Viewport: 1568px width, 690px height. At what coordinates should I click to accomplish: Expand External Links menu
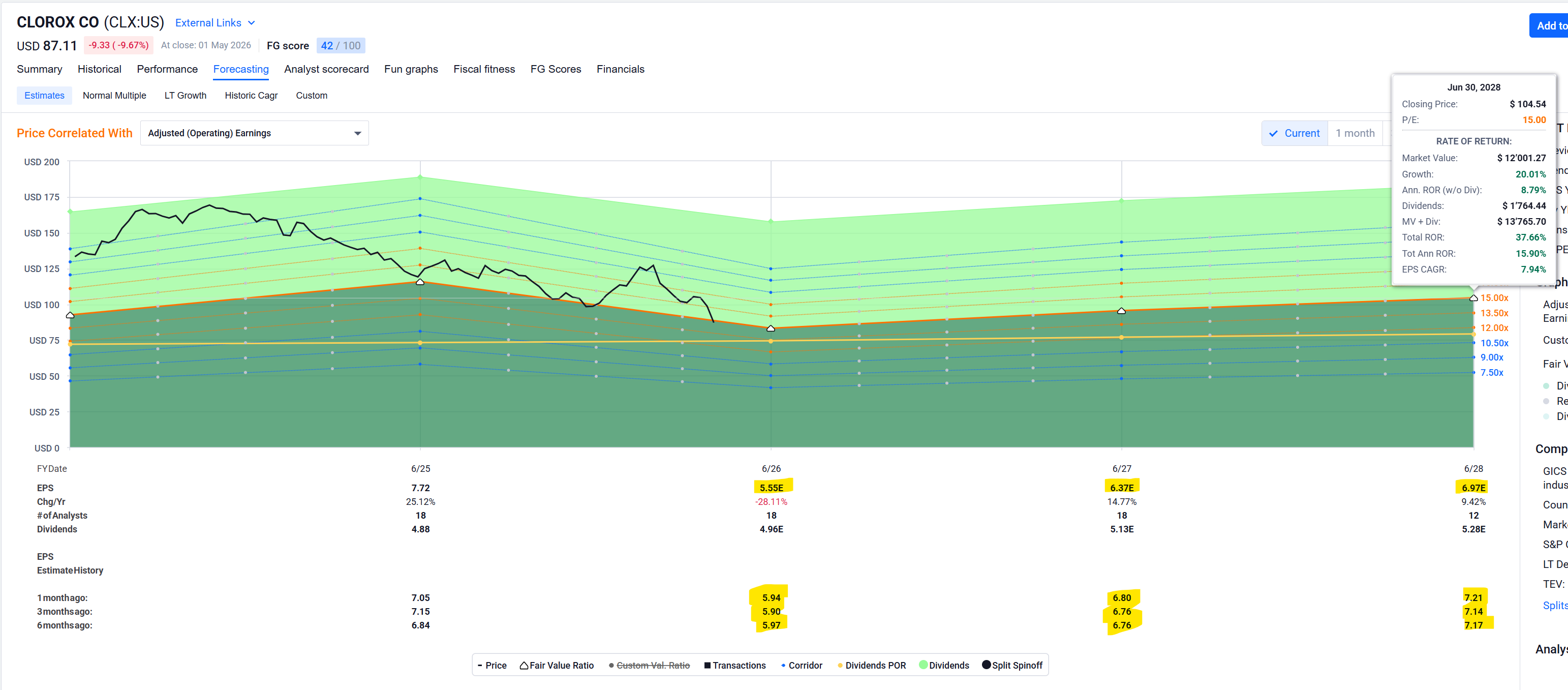(215, 22)
